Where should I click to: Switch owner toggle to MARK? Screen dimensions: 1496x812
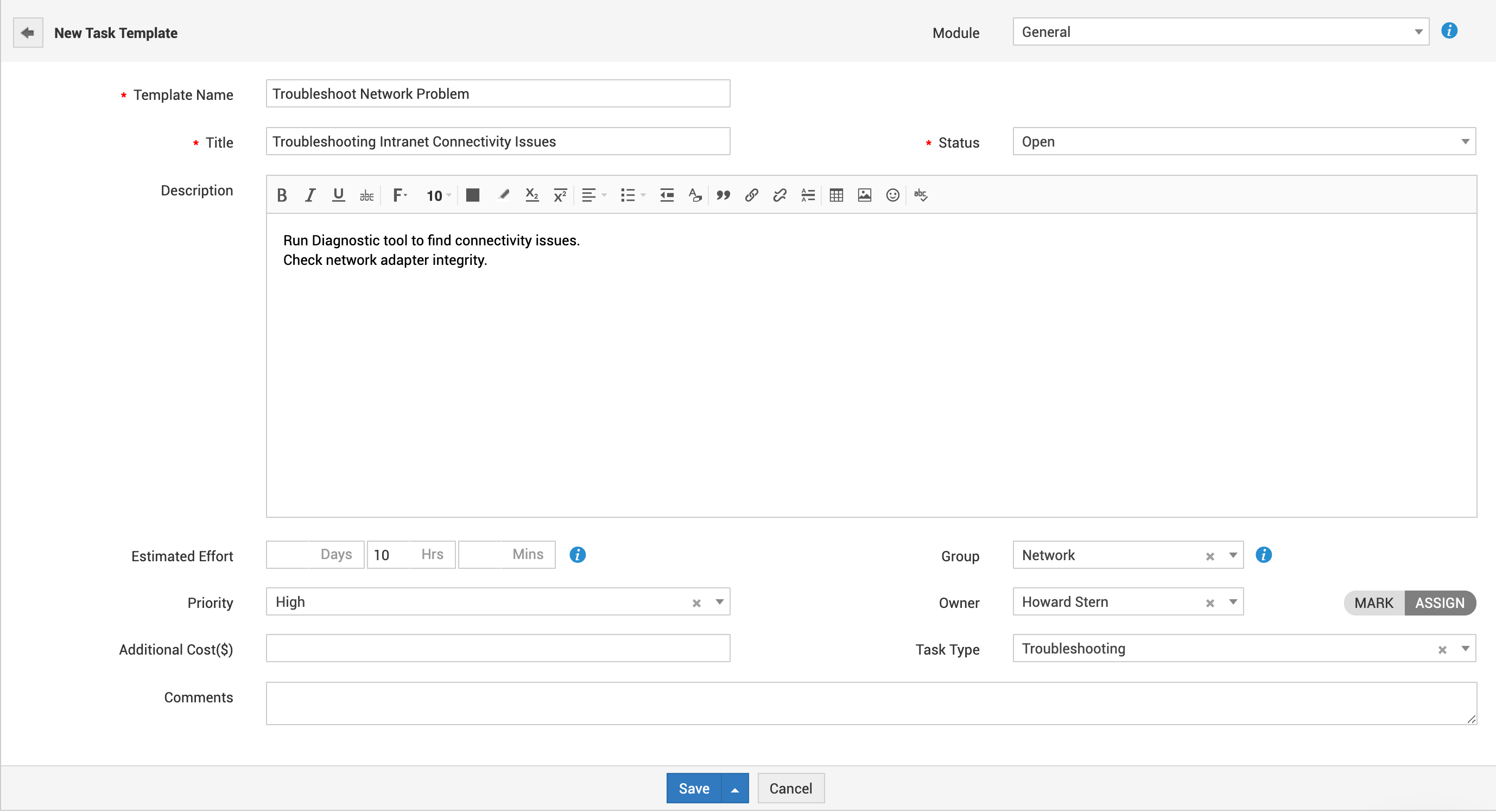(1373, 603)
